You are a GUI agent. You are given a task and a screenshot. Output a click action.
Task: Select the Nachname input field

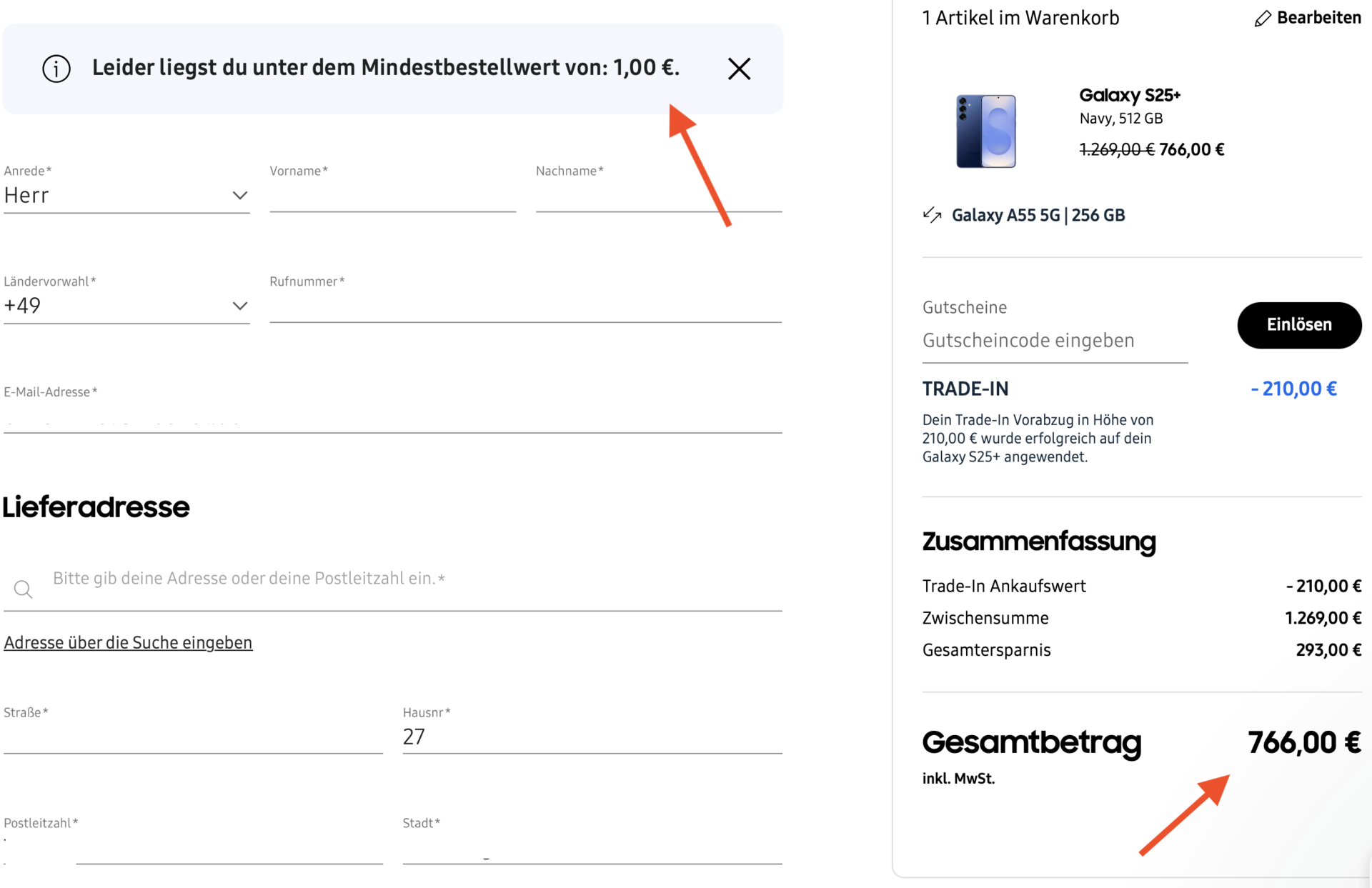tap(657, 195)
